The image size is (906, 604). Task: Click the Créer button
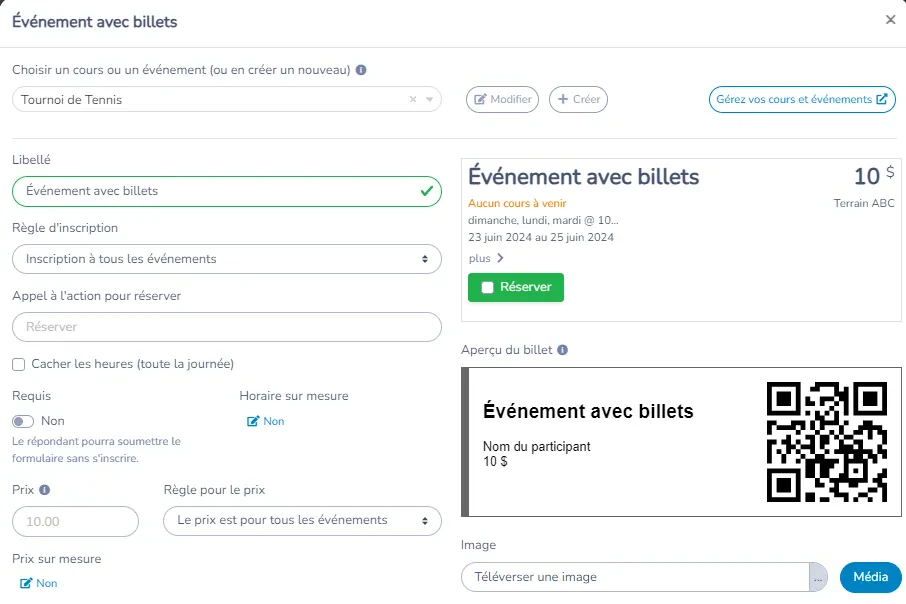pyautogui.click(x=578, y=99)
